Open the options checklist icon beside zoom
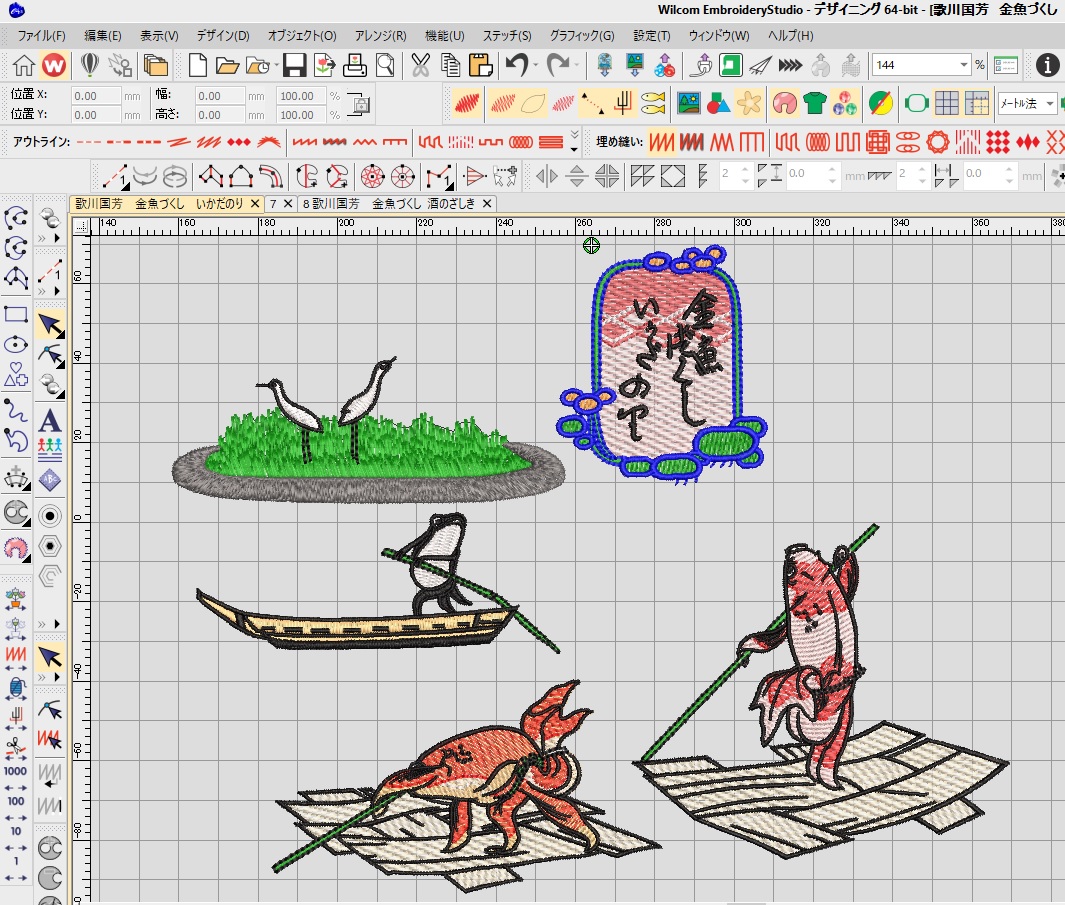The height and width of the screenshot is (905, 1065). [x=1005, y=65]
